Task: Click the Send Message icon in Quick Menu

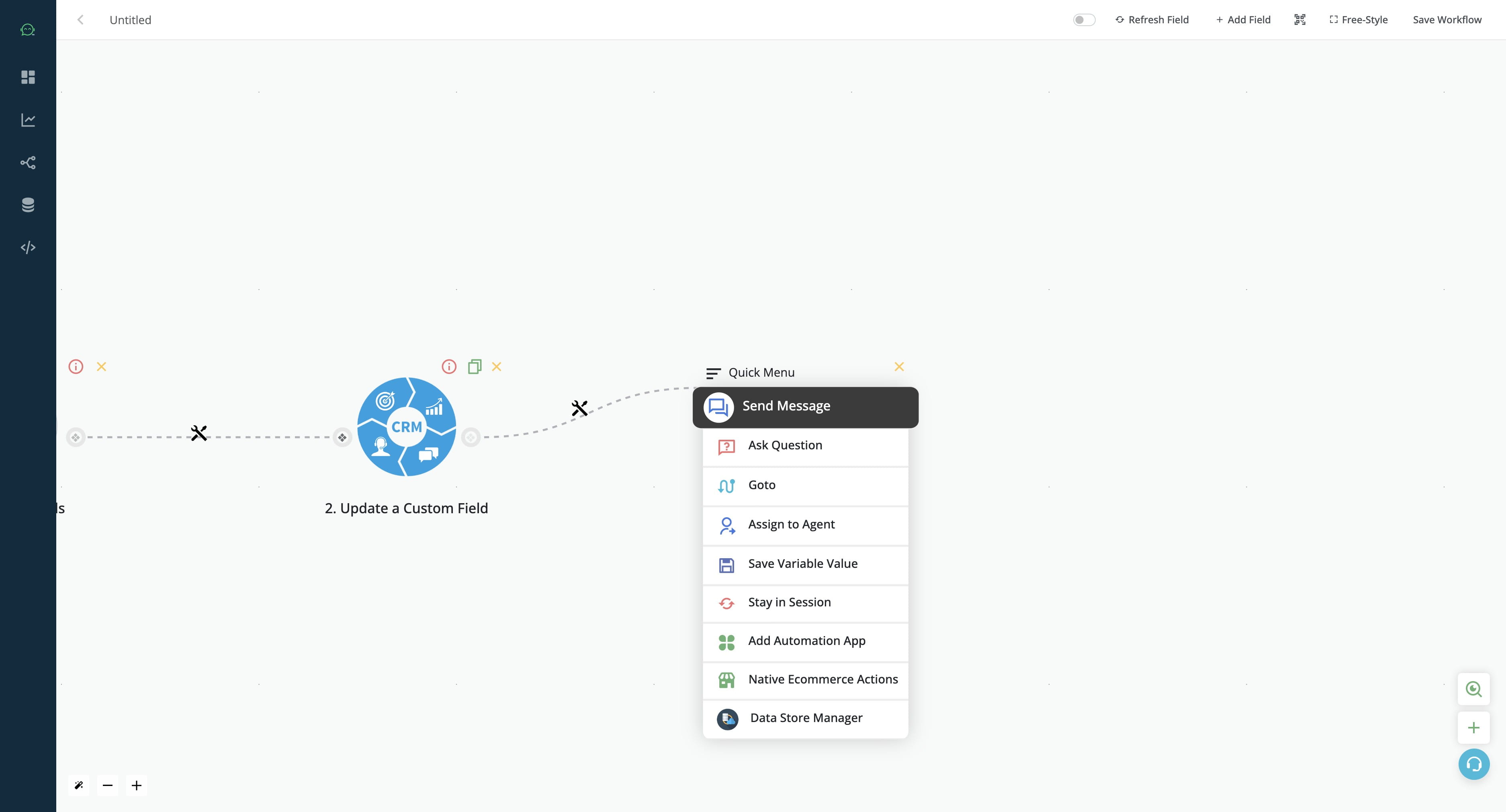Action: pos(718,406)
